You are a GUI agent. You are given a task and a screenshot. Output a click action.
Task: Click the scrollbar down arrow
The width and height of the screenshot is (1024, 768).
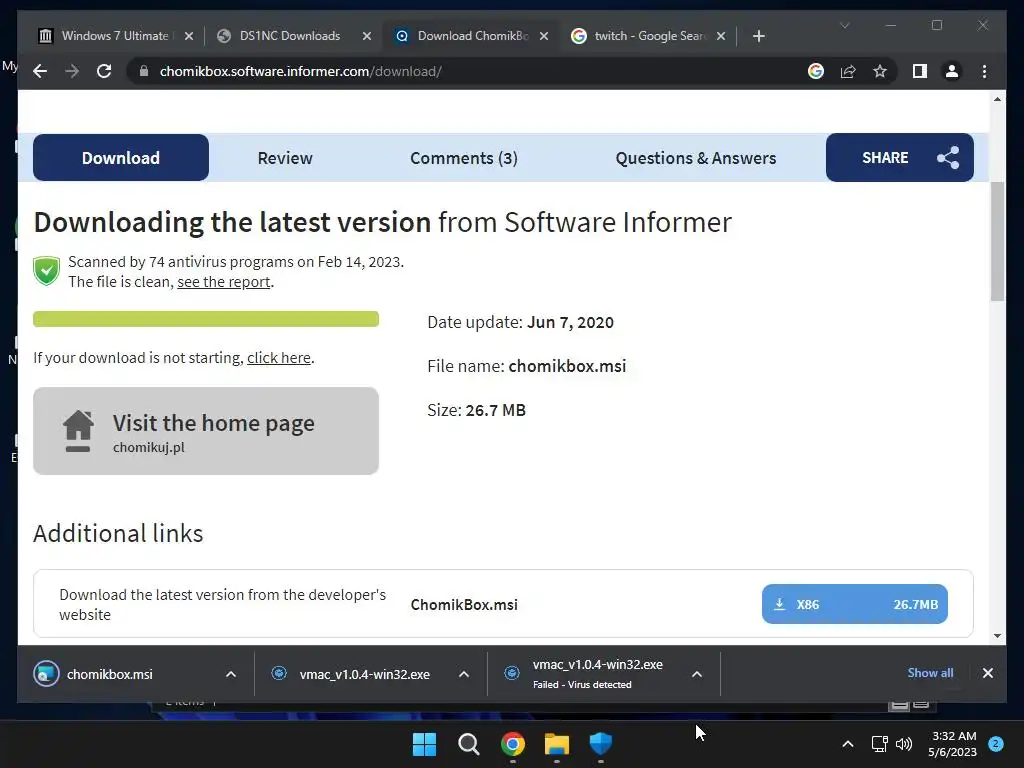click(x=997, y=635)
